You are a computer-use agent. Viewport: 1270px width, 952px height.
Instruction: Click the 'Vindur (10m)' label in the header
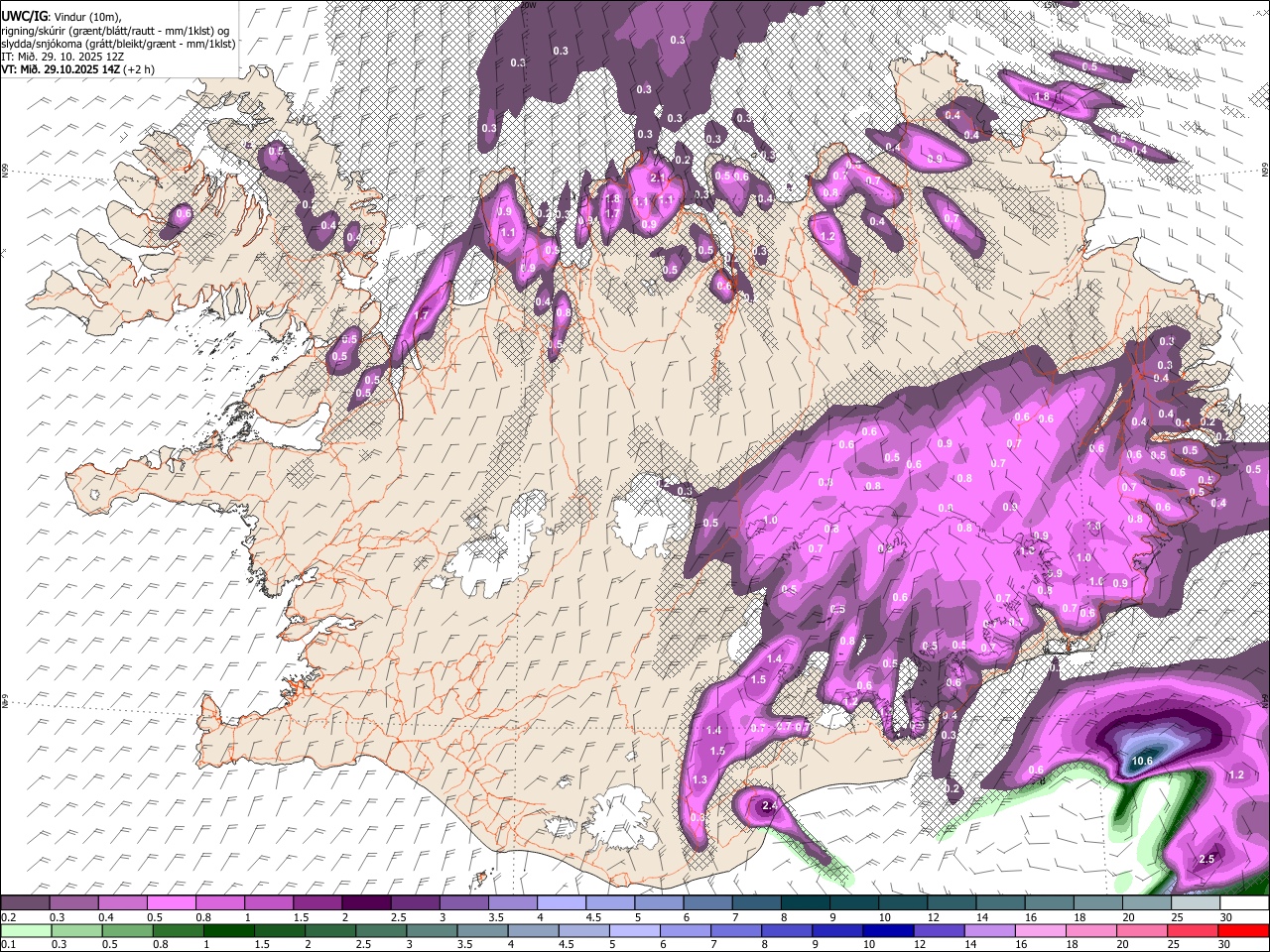[86, 16]
